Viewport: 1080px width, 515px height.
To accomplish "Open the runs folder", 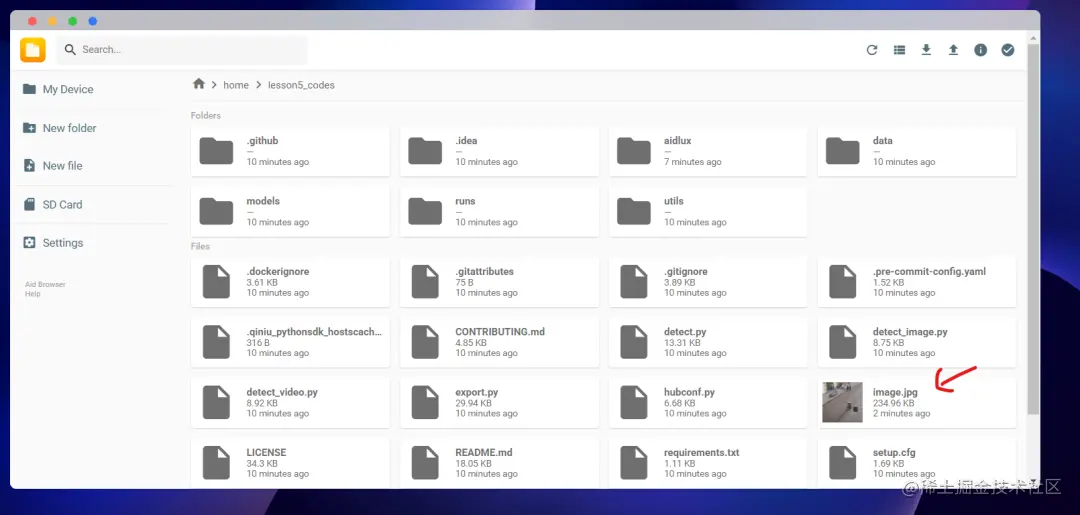I will coord(499,212).
